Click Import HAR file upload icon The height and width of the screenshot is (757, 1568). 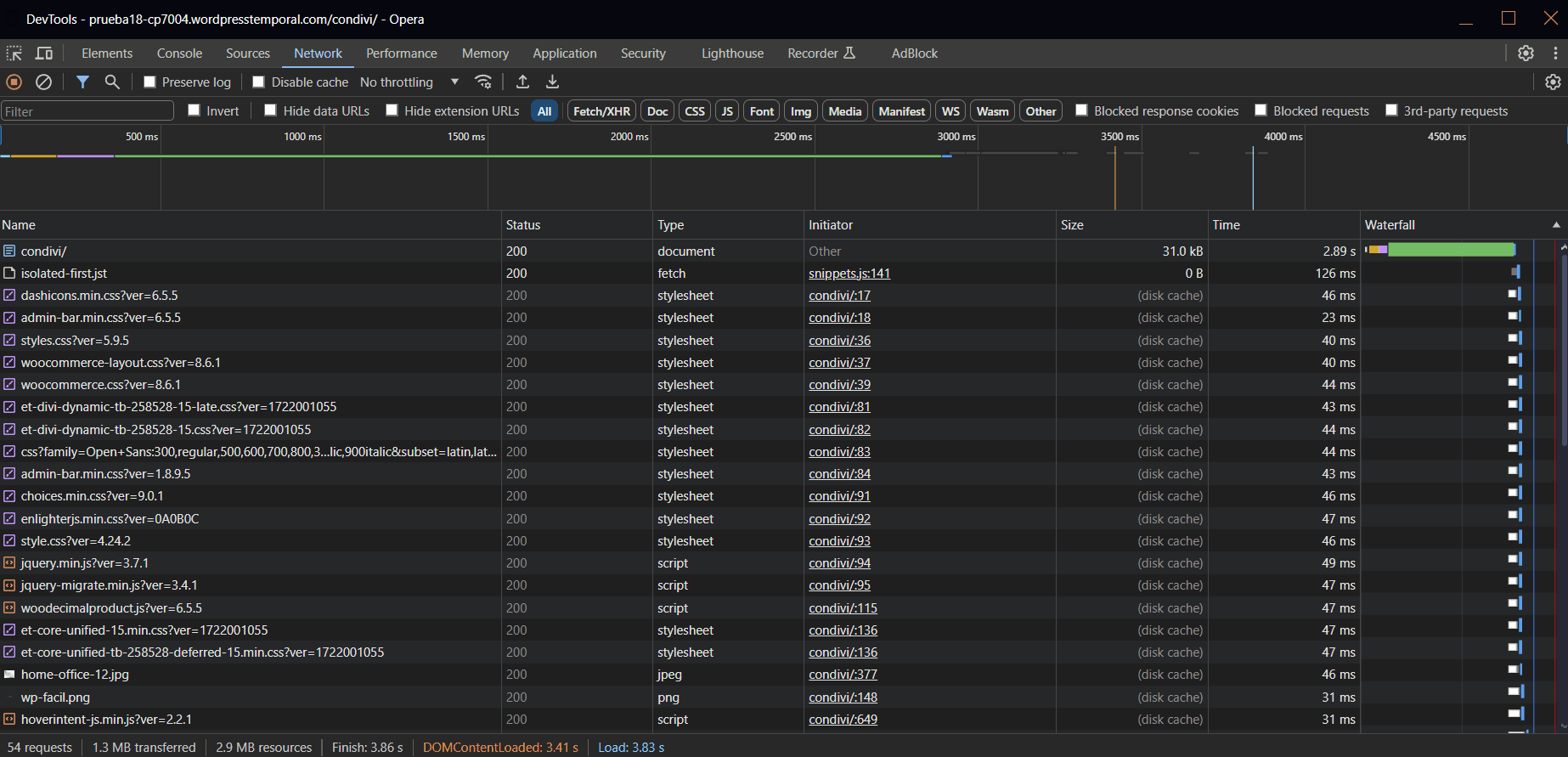[523, 82]
